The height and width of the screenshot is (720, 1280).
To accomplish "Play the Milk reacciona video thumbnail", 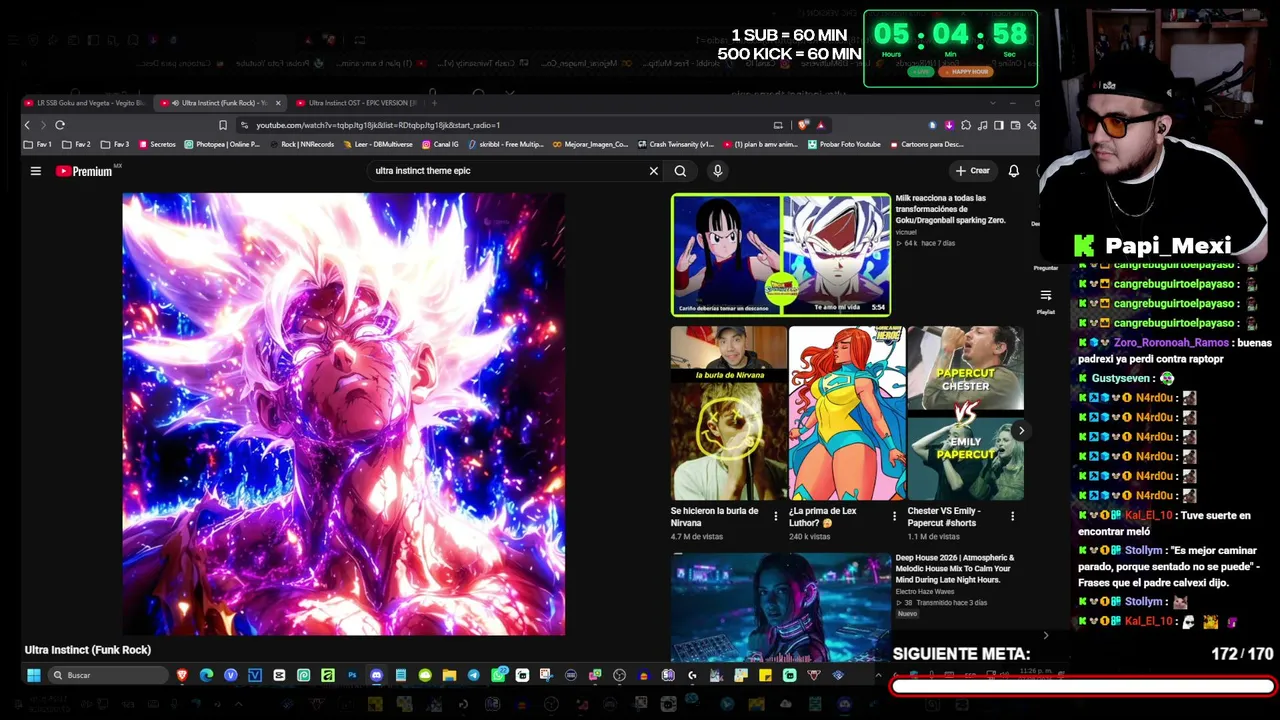I will tap(781, 255).
